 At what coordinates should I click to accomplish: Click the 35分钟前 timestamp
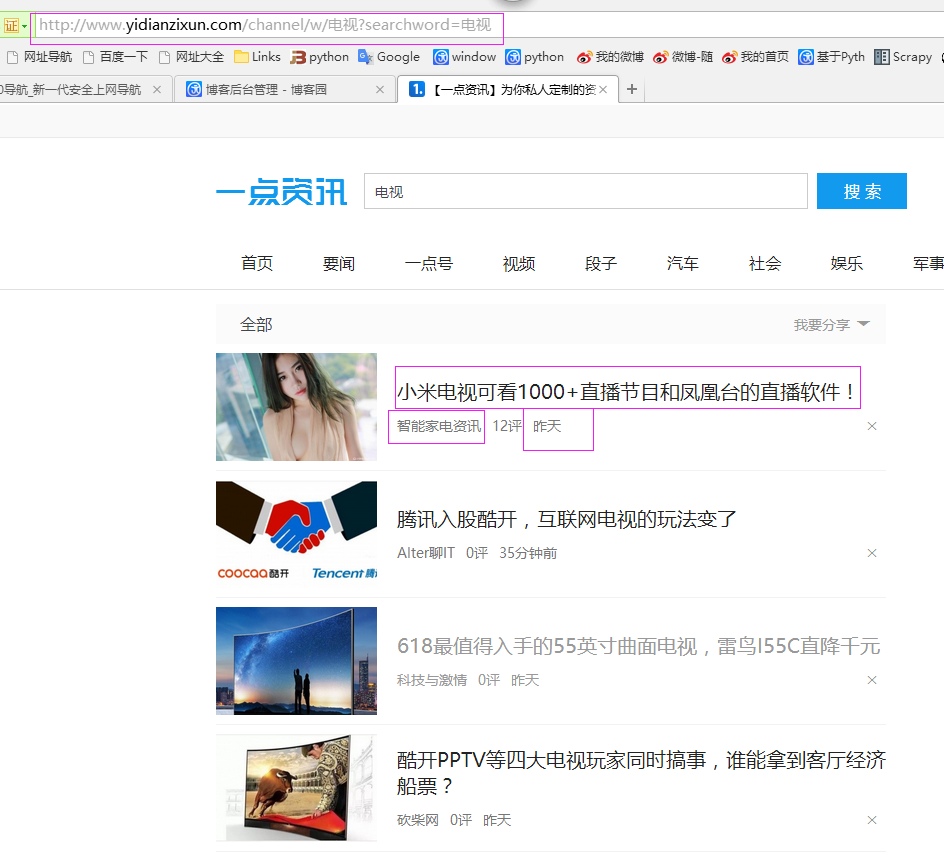coord(528,553)
